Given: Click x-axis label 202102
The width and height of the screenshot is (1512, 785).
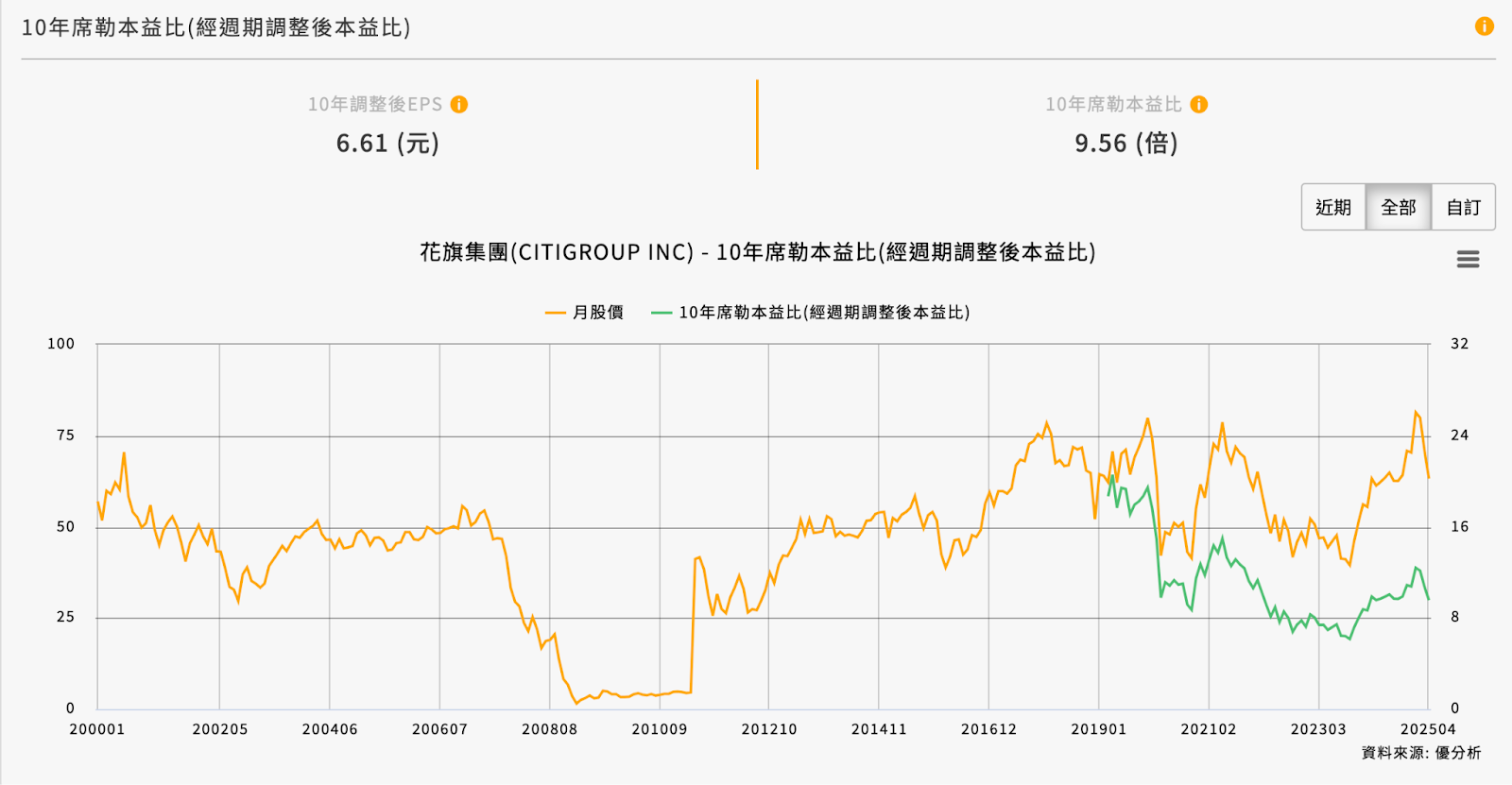Looking at the screenshot, I should tap(1209, 729).
